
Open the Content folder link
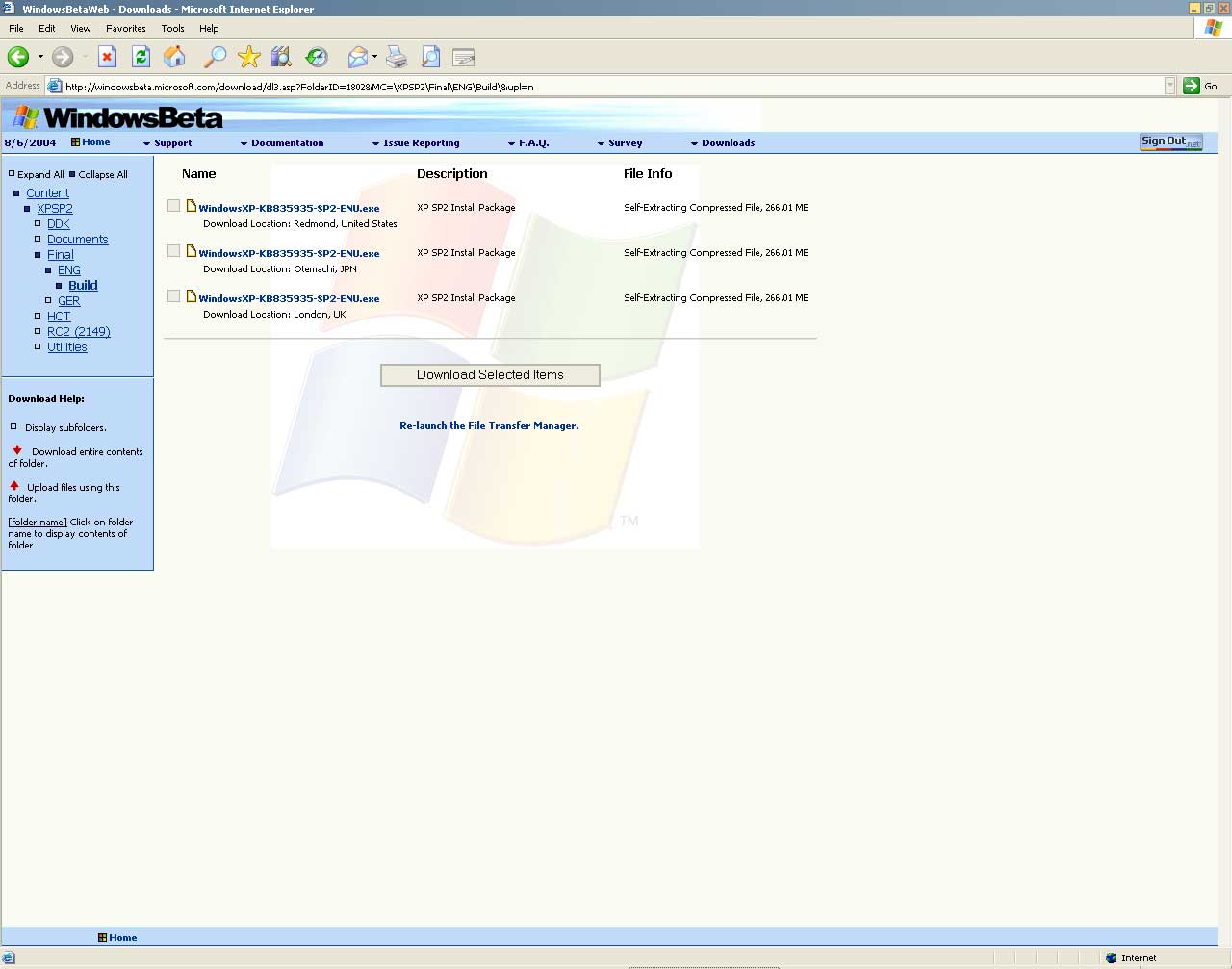[x=48, y=193]
